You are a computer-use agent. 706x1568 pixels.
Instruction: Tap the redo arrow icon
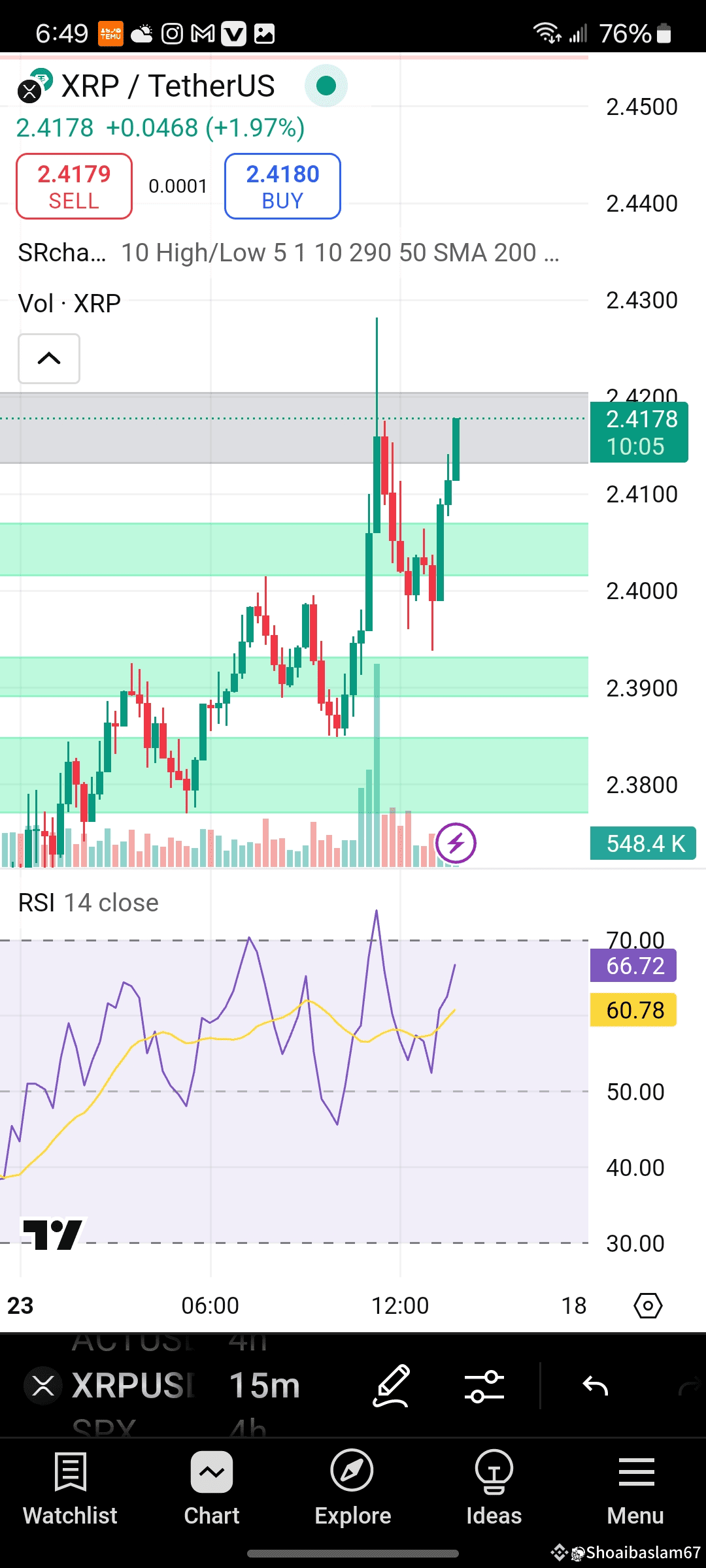point(689,1386)
